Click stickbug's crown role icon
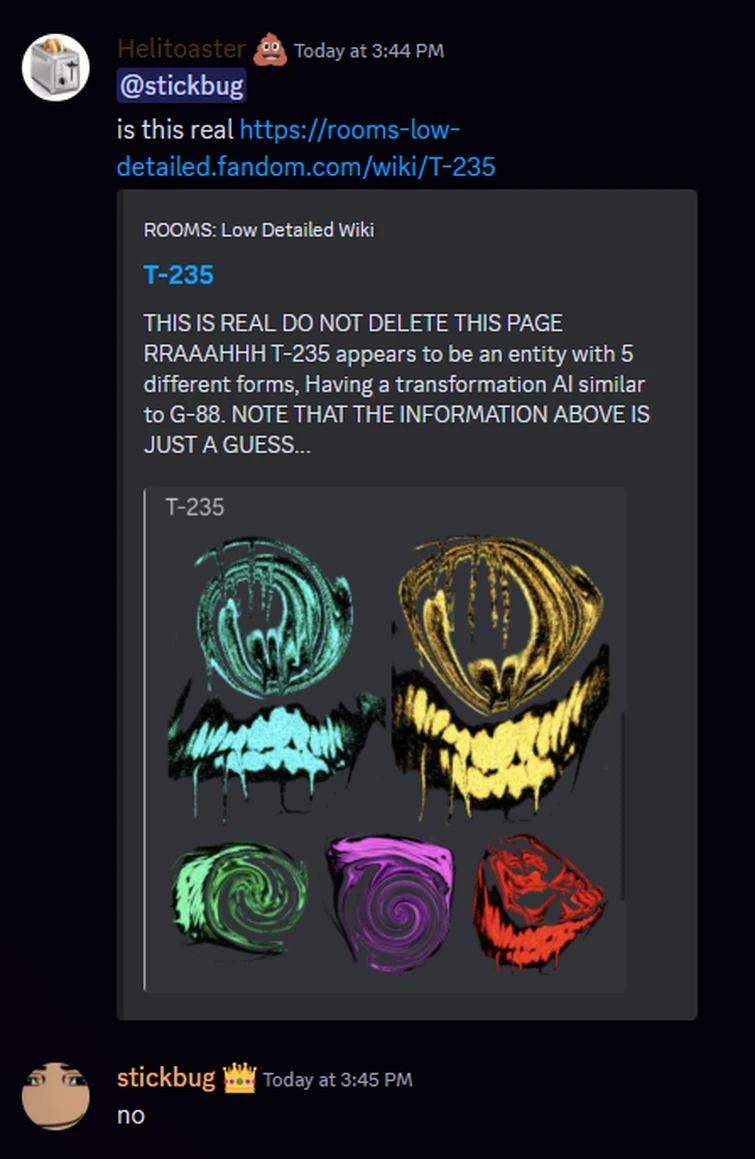This screenshot has width=755, height=1159. [240, 1078]
